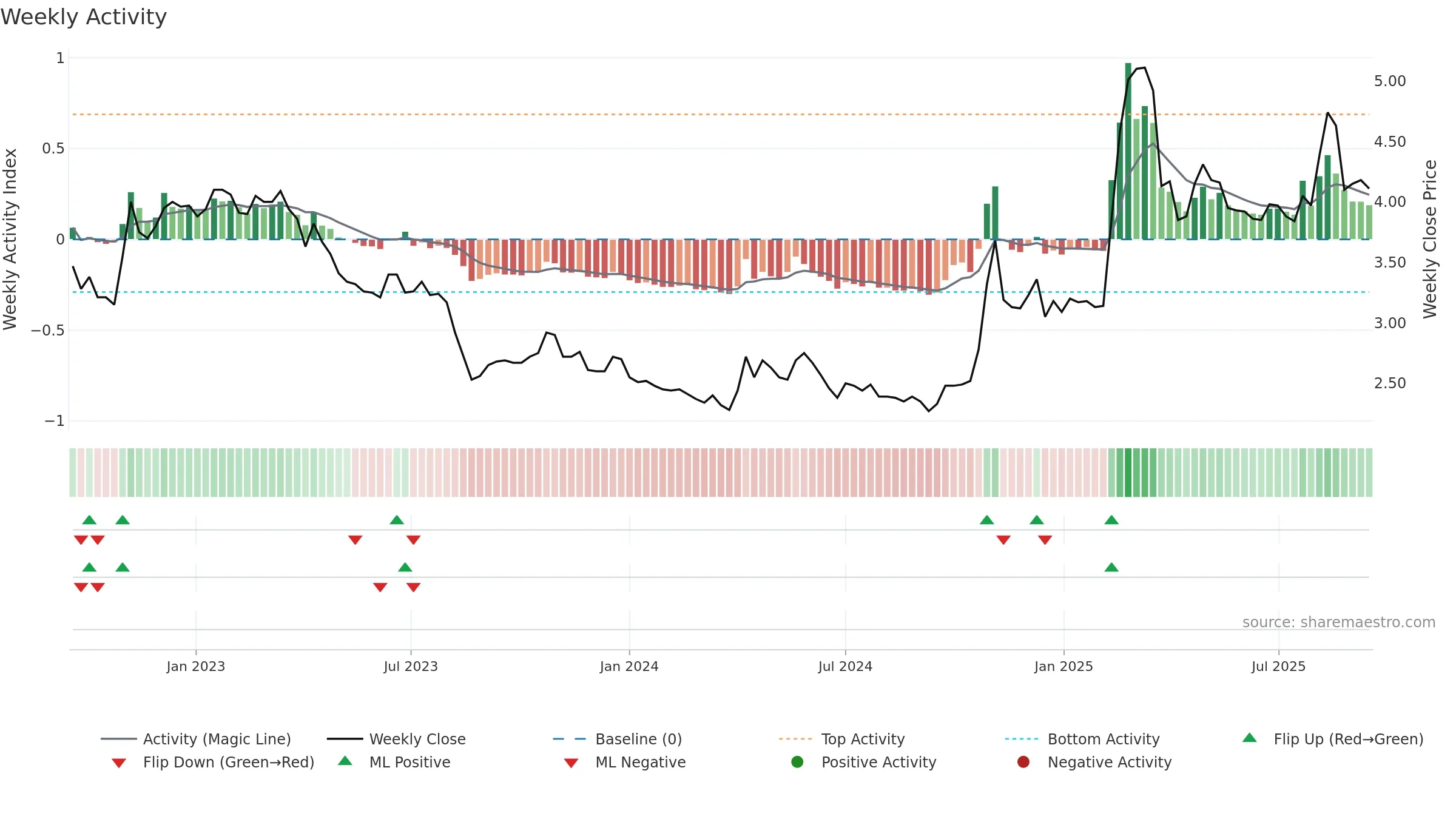Click the Weekly Close Price axis title
Screen dimensions: 1456x819
(1431, 239)
